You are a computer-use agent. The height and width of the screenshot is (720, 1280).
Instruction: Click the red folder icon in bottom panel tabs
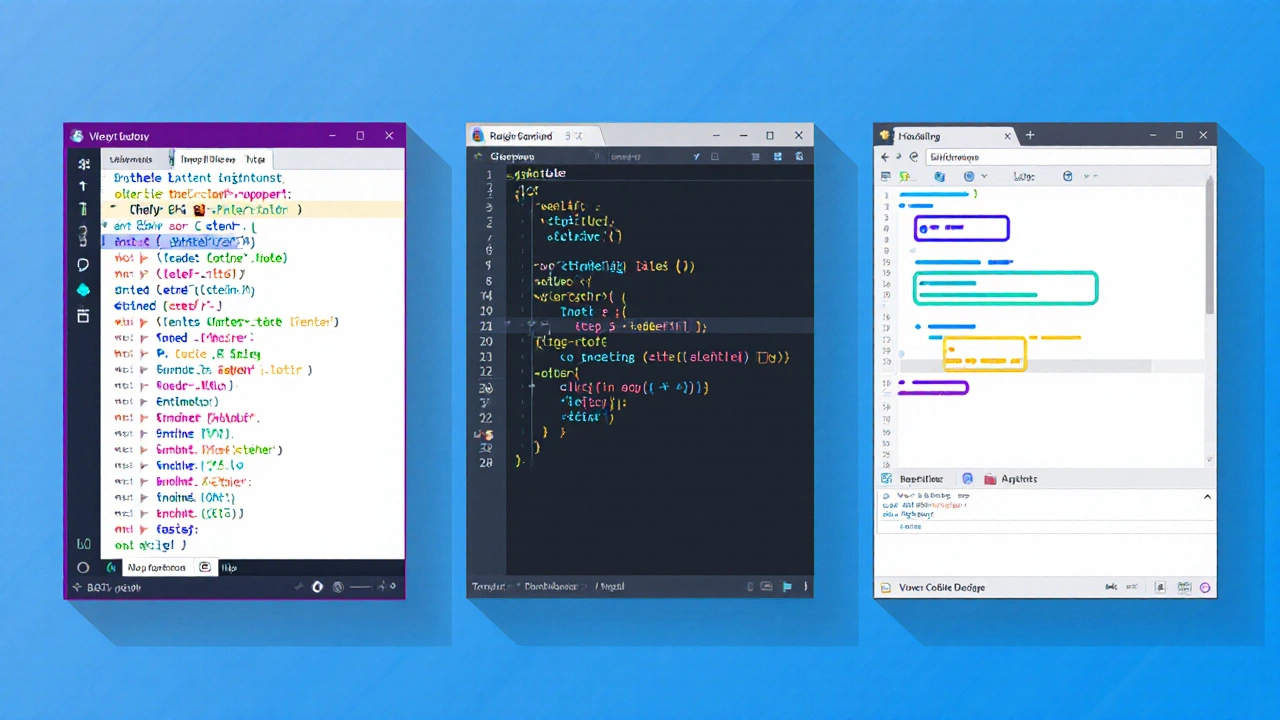[990, 479]
